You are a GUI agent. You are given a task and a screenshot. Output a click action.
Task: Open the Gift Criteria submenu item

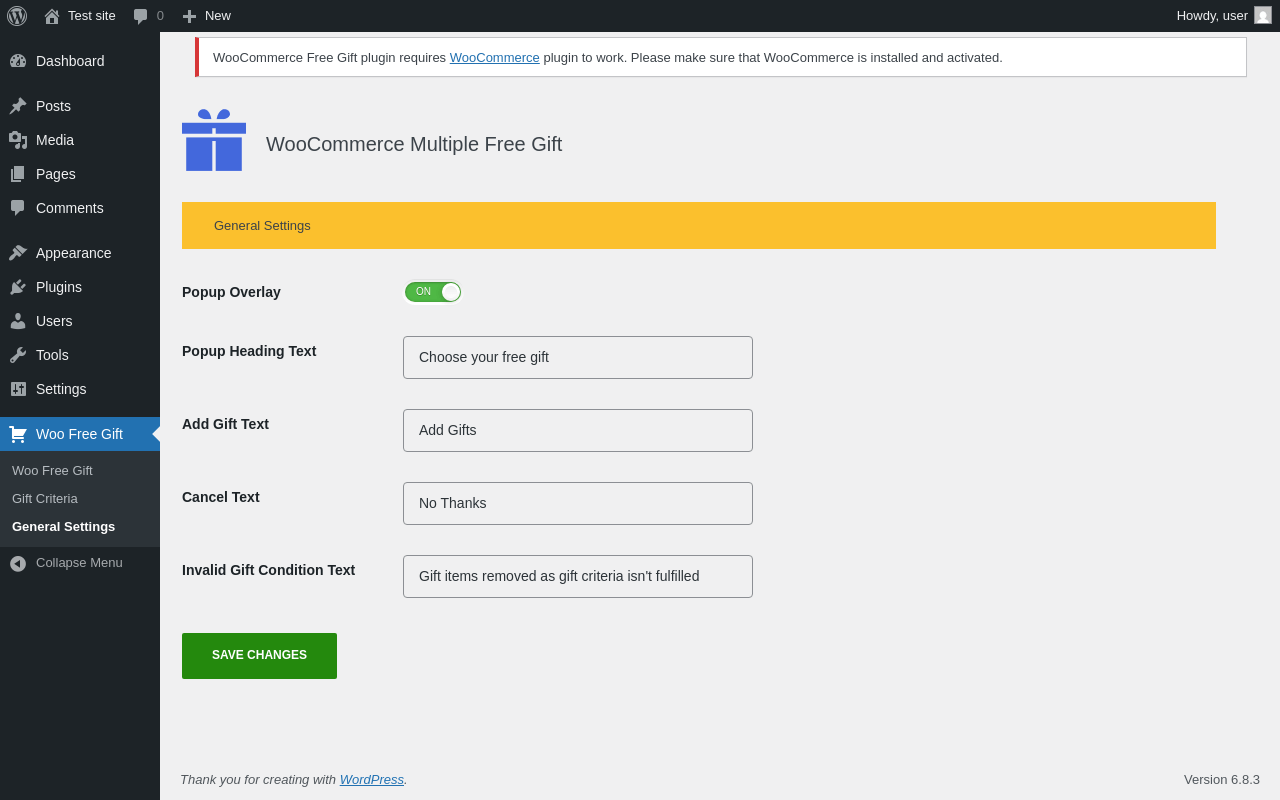point(45,498)
